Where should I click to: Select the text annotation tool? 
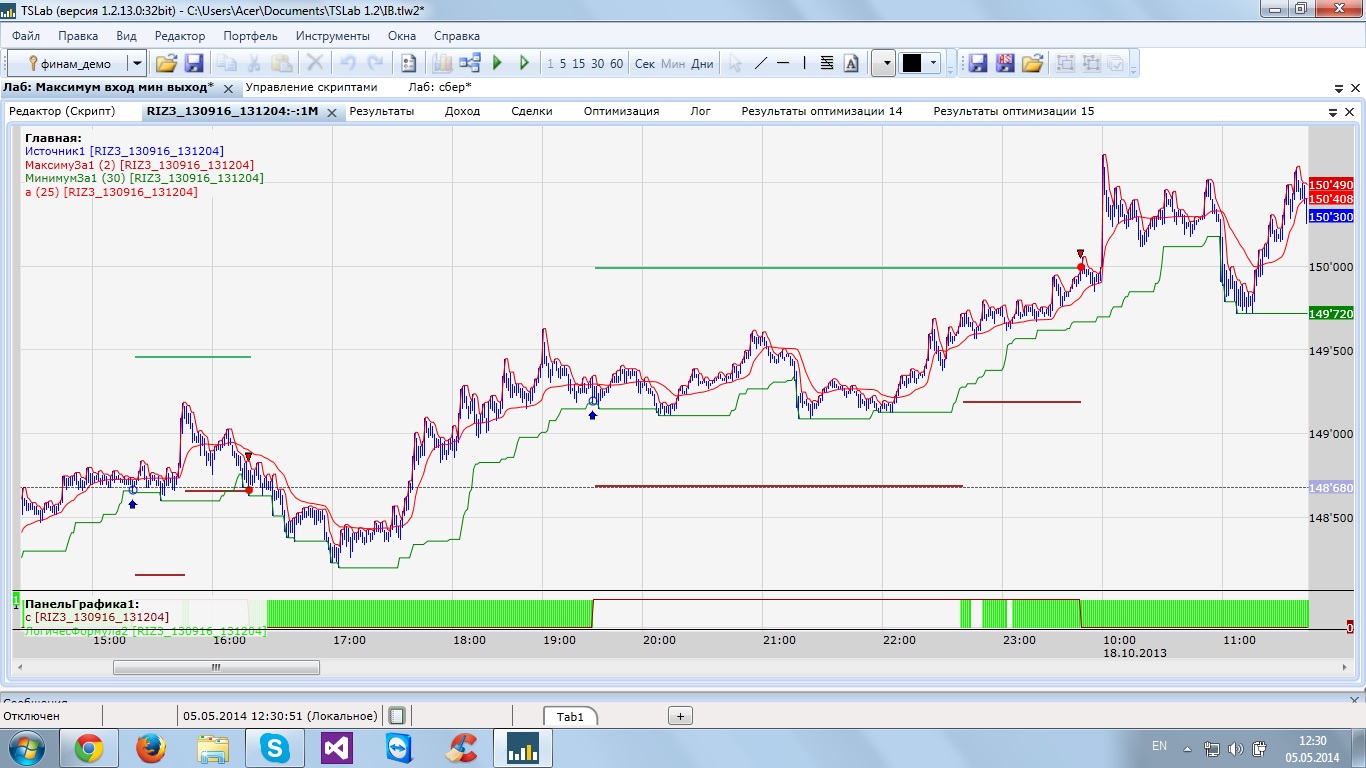851,63
